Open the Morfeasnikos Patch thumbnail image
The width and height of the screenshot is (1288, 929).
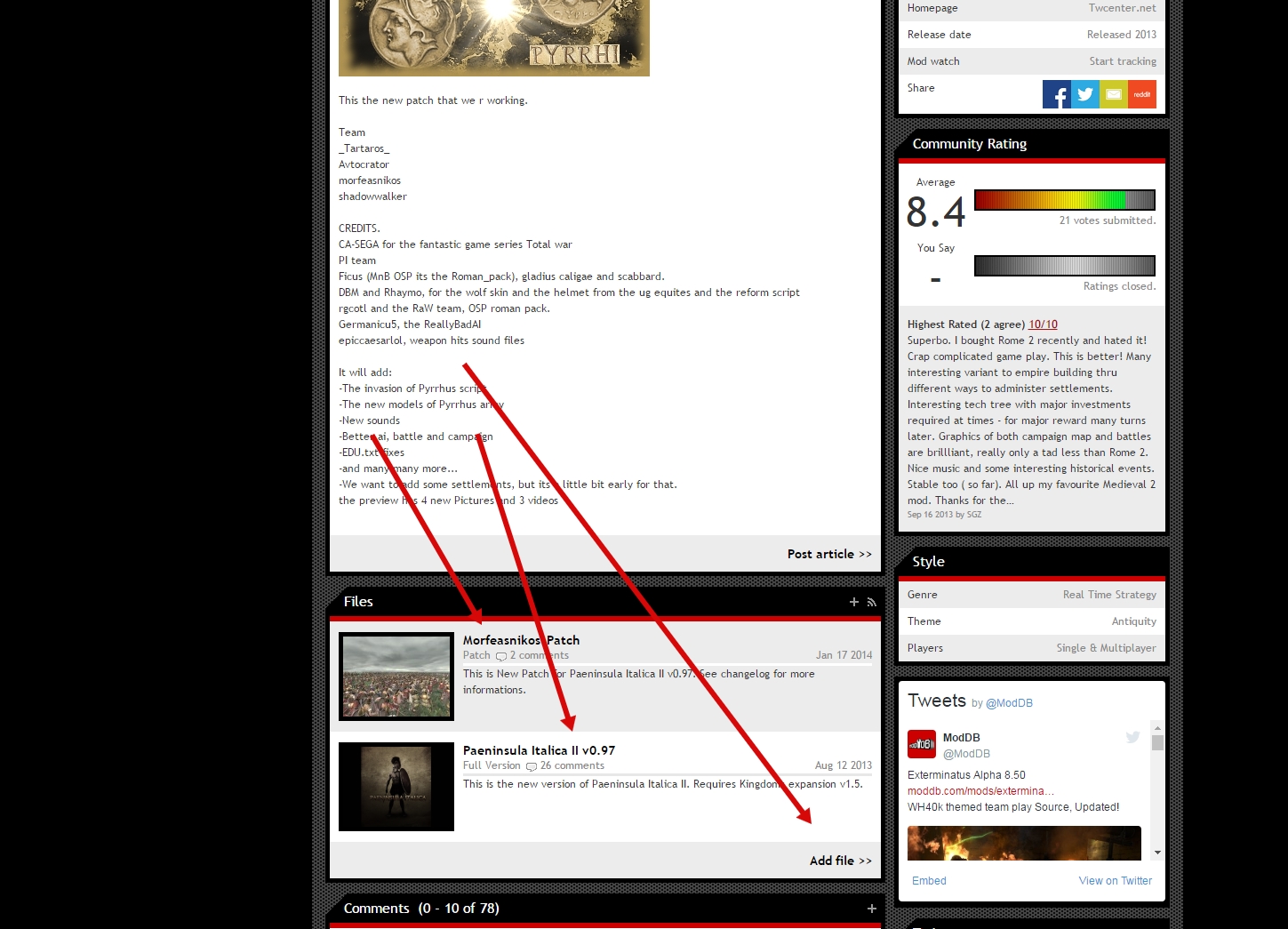[x=396, y=677]
